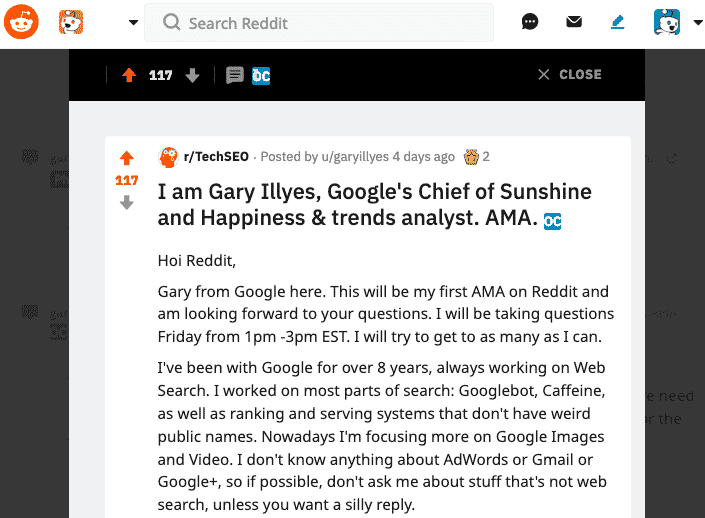This screenshot has height=518, width=705.
Task: Create a post with the pencil icon
Action: [x=618, y=22]
